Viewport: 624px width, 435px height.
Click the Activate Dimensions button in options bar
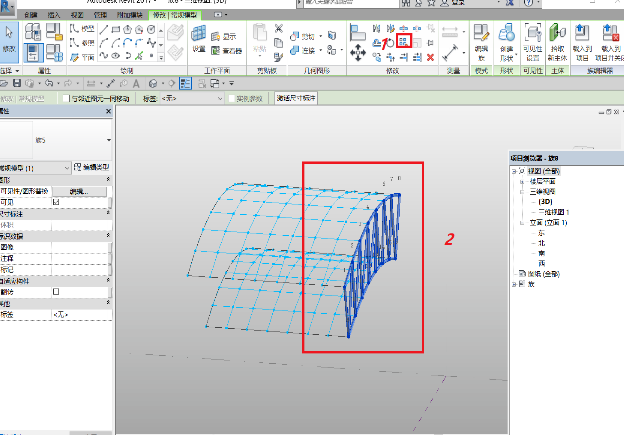(x=296, y=98)
